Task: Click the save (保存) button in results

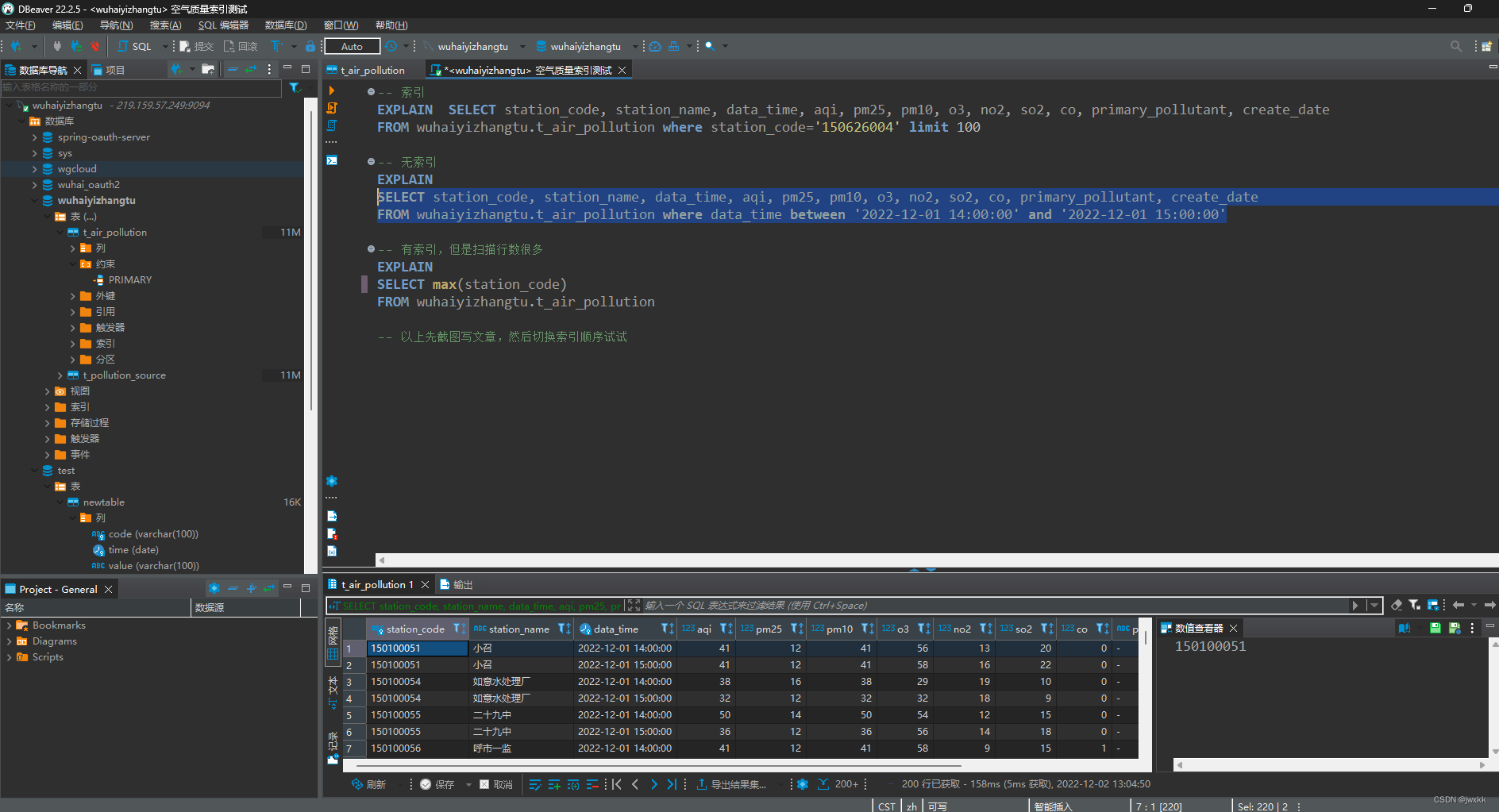Action: pyautogui.click(x=437, y=784)
